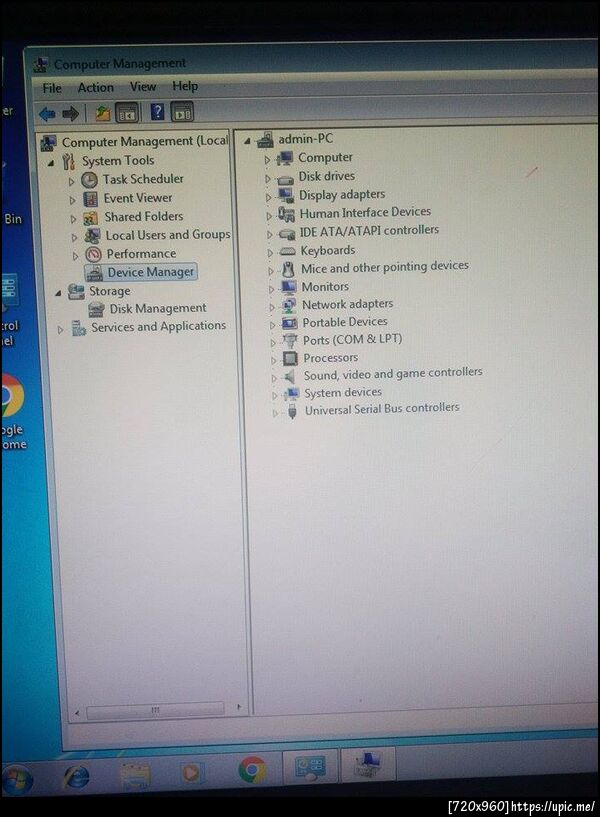600x817 pixels.
Task: Open Windows Media Player on taskbar
Action: pyautogui.click(x=191, y=772)
